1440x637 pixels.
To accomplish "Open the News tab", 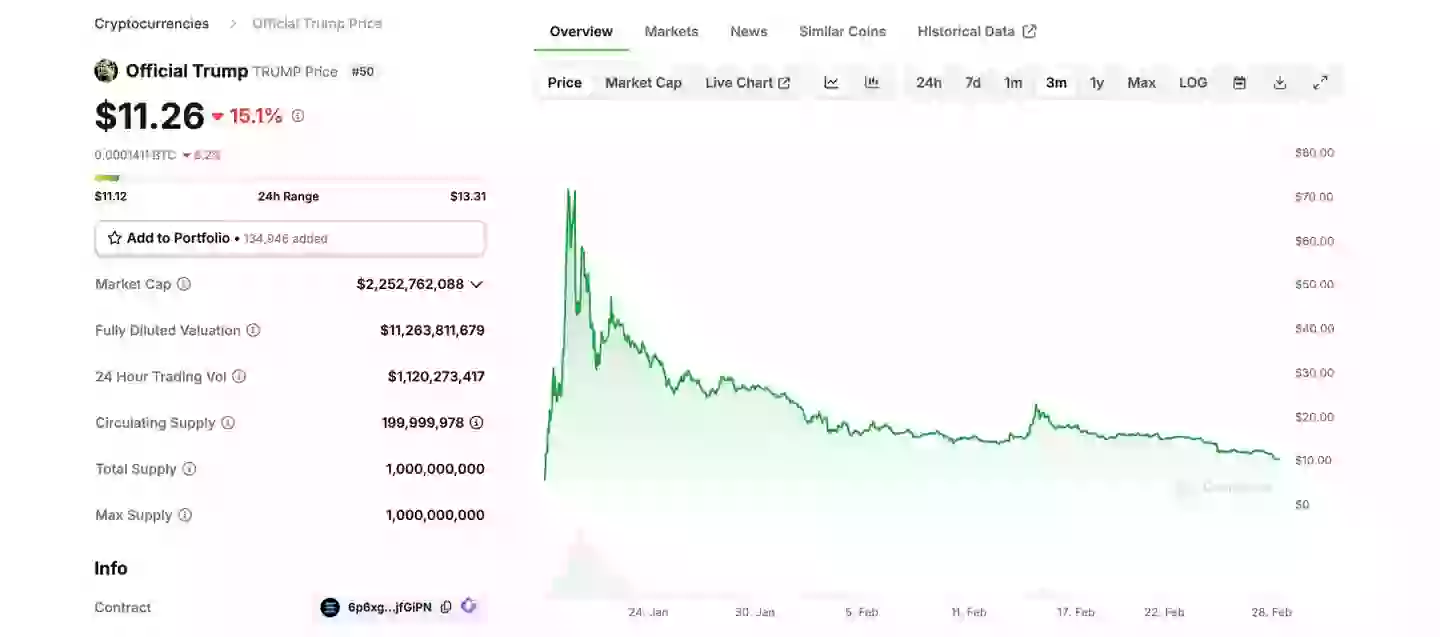I will pos(748,31).
